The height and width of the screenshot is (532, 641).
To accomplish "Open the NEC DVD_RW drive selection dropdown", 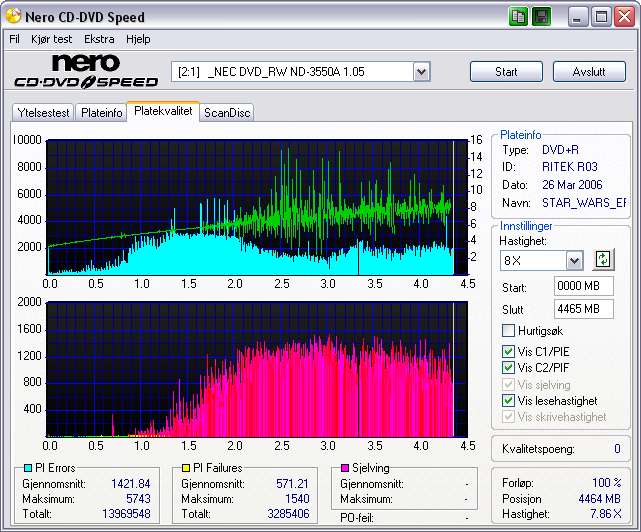I will click(421, 71).
